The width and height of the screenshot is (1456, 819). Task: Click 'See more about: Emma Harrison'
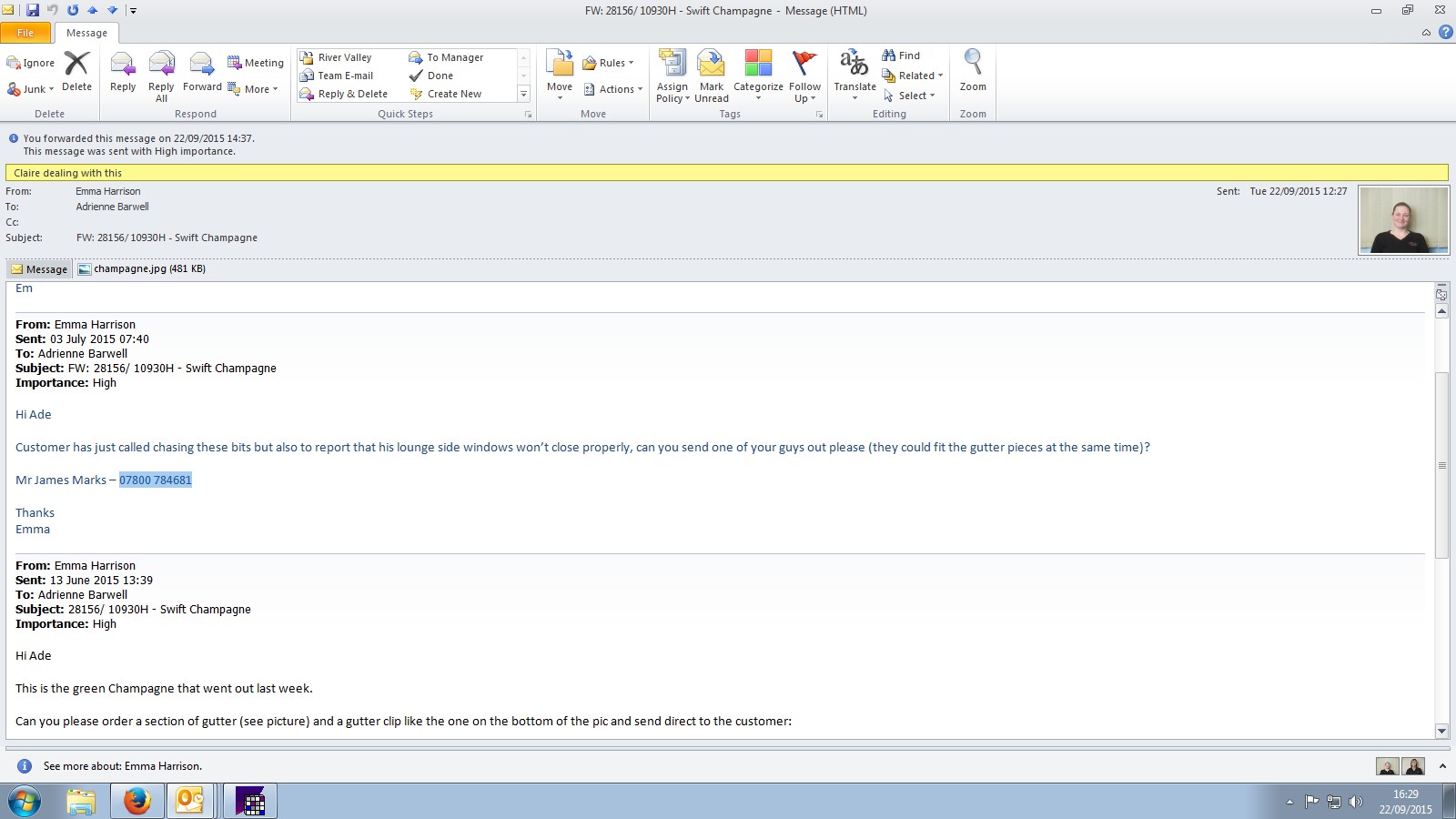coord(123,766)
